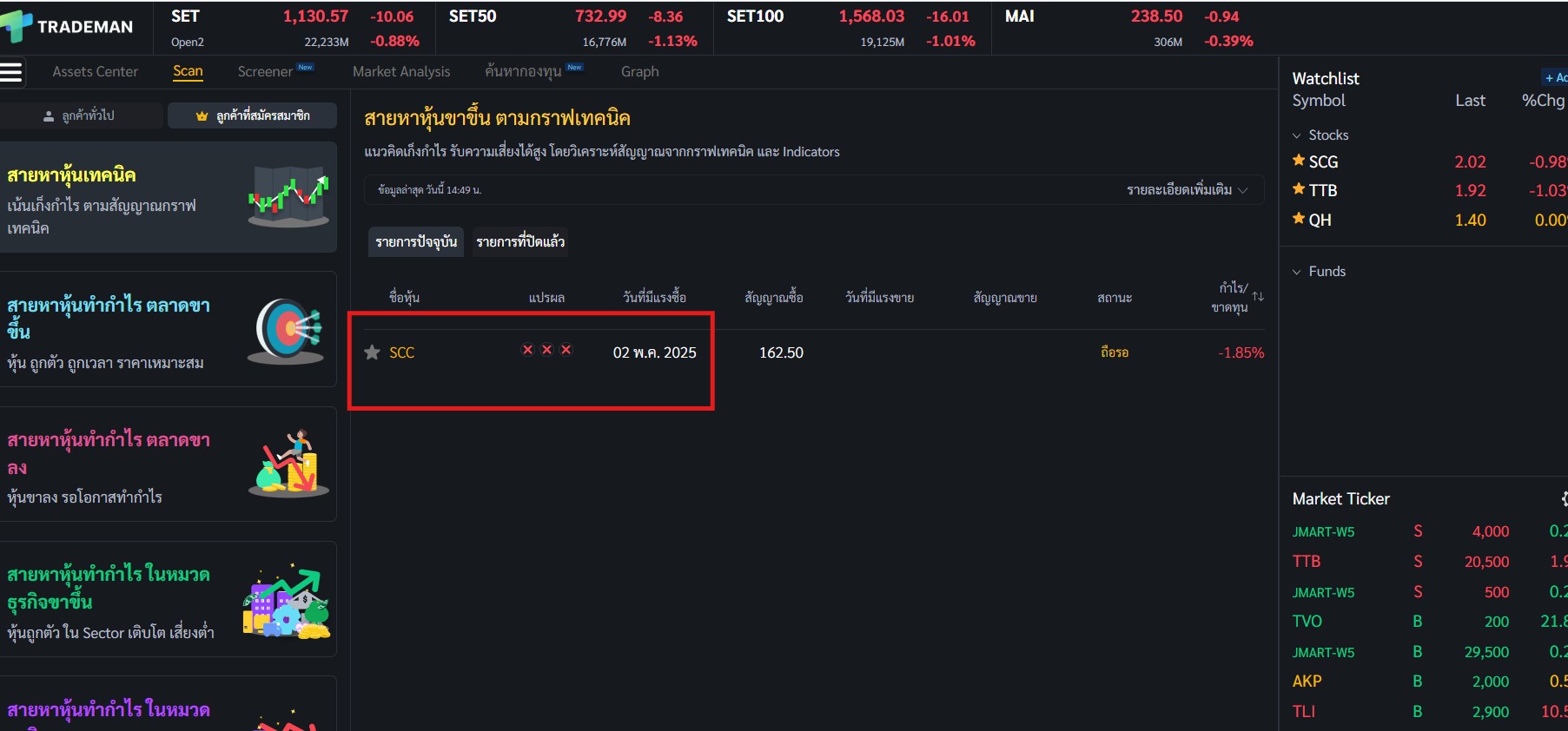Click ชื่อหุ้น column header
Image resolution: width=1568 pixels, height=731 pixels.
[x=404, y=298]
